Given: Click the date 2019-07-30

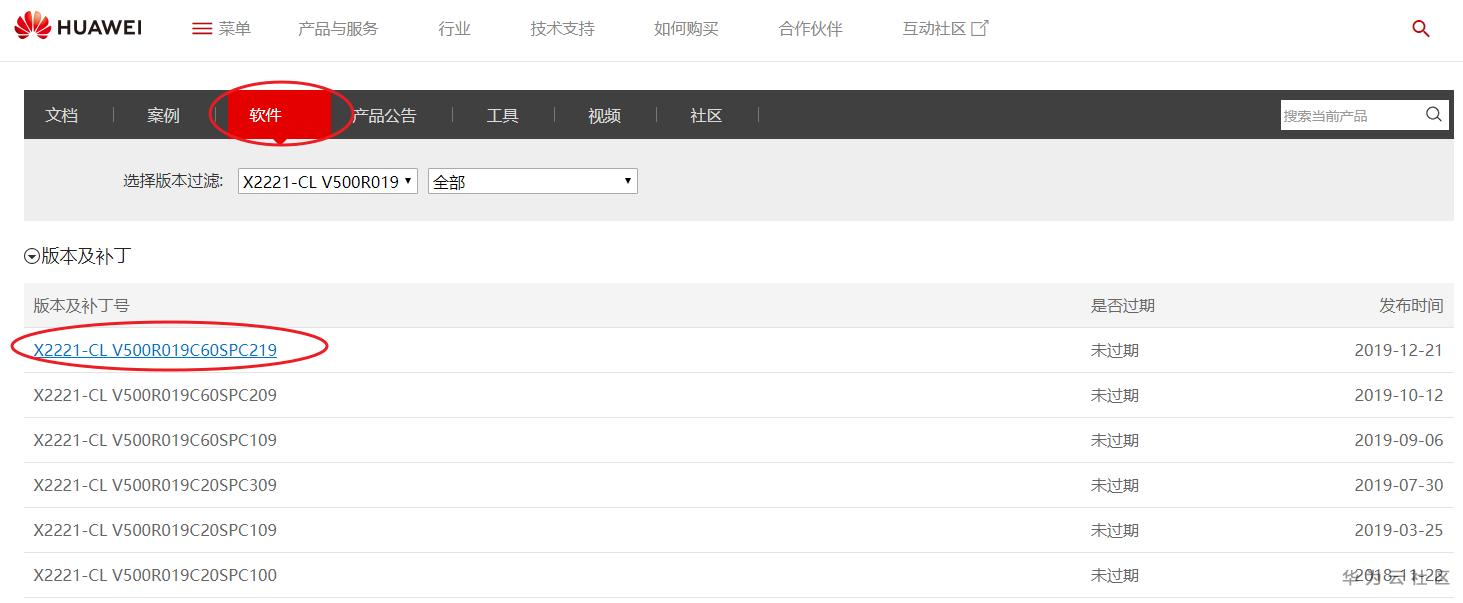Looking at the screenshot, I should point(1399,485).
